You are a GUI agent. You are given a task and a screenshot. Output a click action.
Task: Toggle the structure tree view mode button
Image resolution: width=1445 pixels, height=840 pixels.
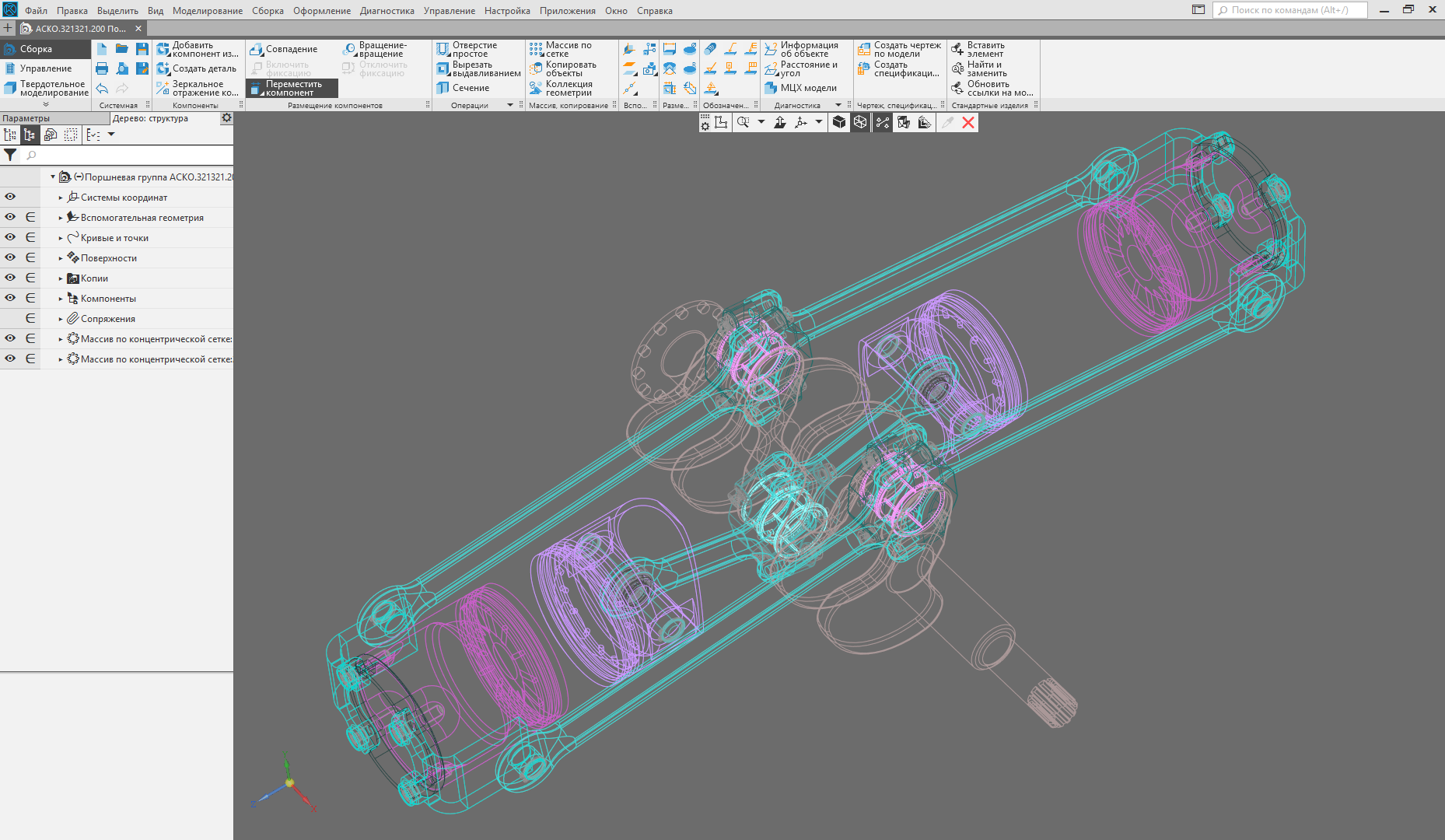click(30, 135)
